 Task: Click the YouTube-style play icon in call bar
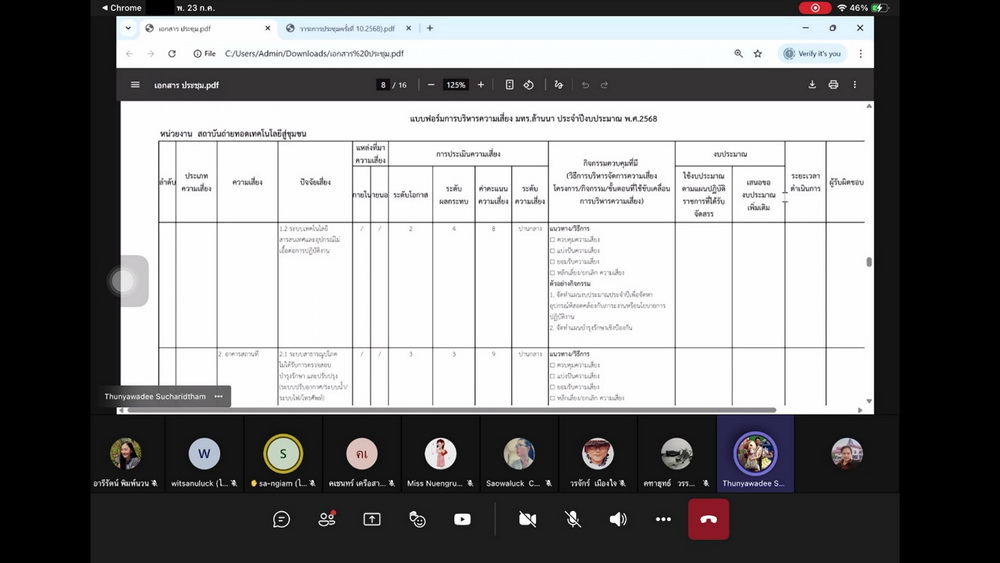[462, 520]
